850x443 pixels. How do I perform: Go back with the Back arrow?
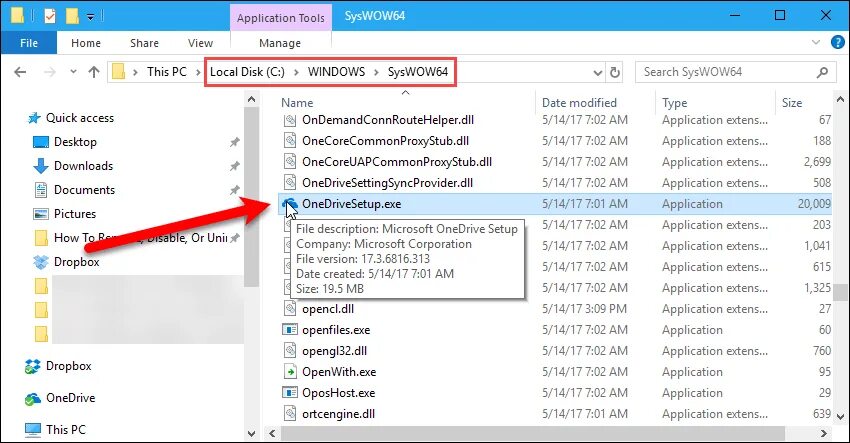(20, 72)
